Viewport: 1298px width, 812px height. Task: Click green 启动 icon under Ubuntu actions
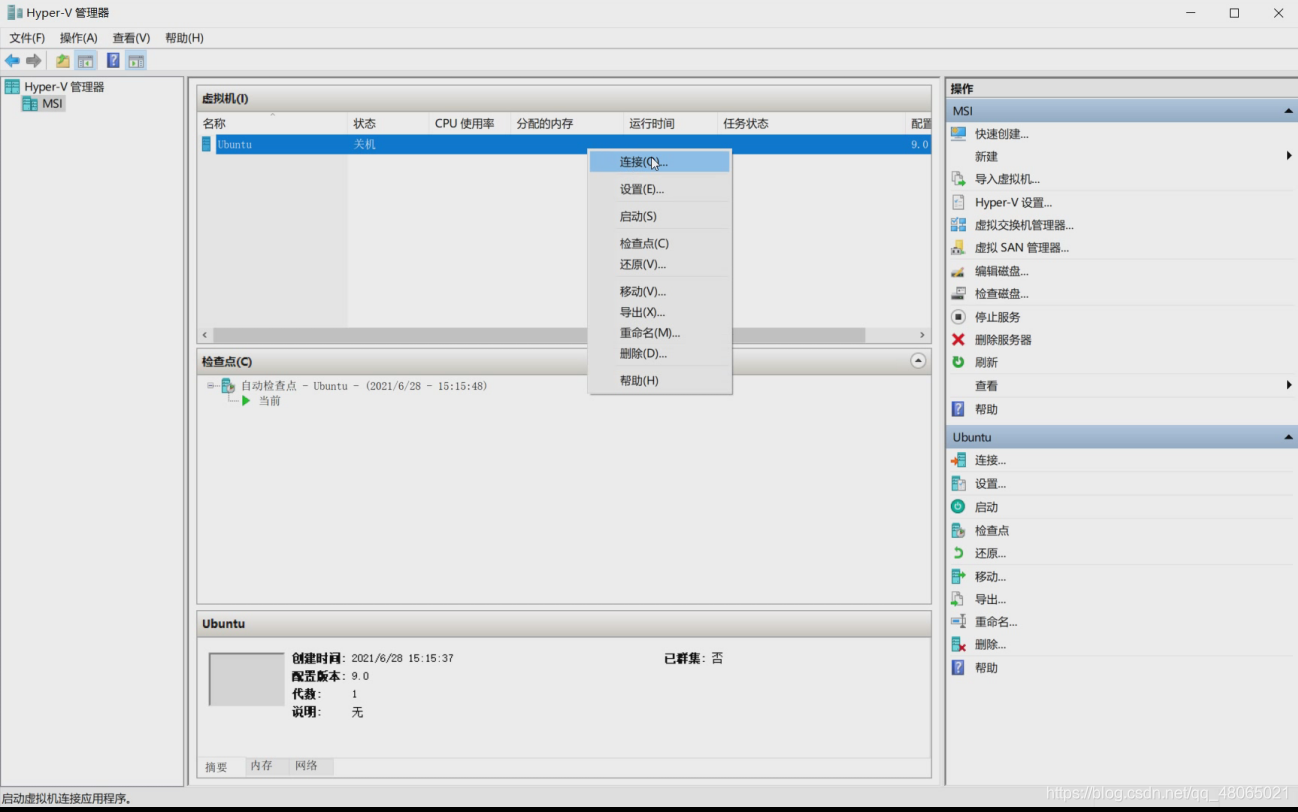(958, 507)
